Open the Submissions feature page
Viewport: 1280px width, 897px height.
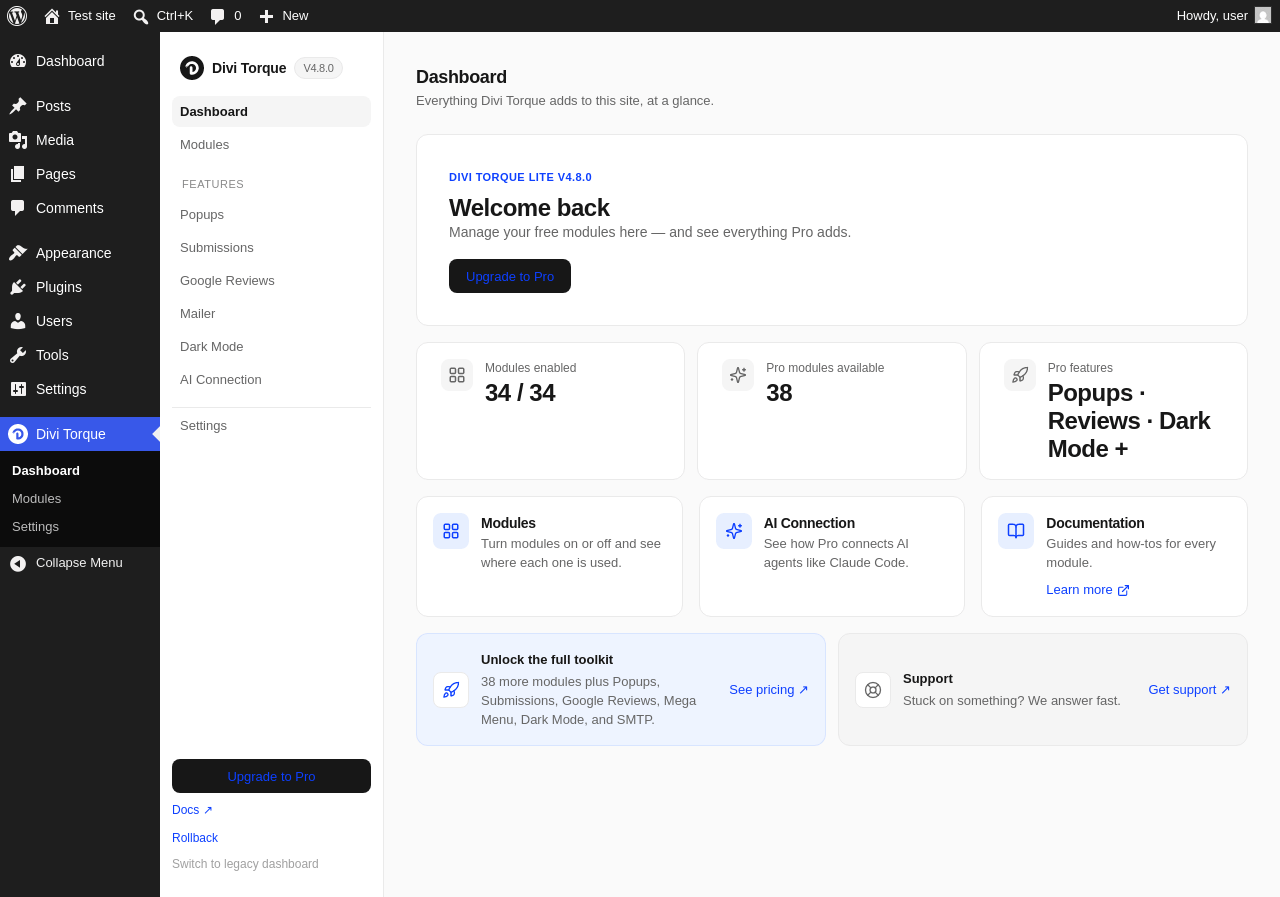coord(271,247)
